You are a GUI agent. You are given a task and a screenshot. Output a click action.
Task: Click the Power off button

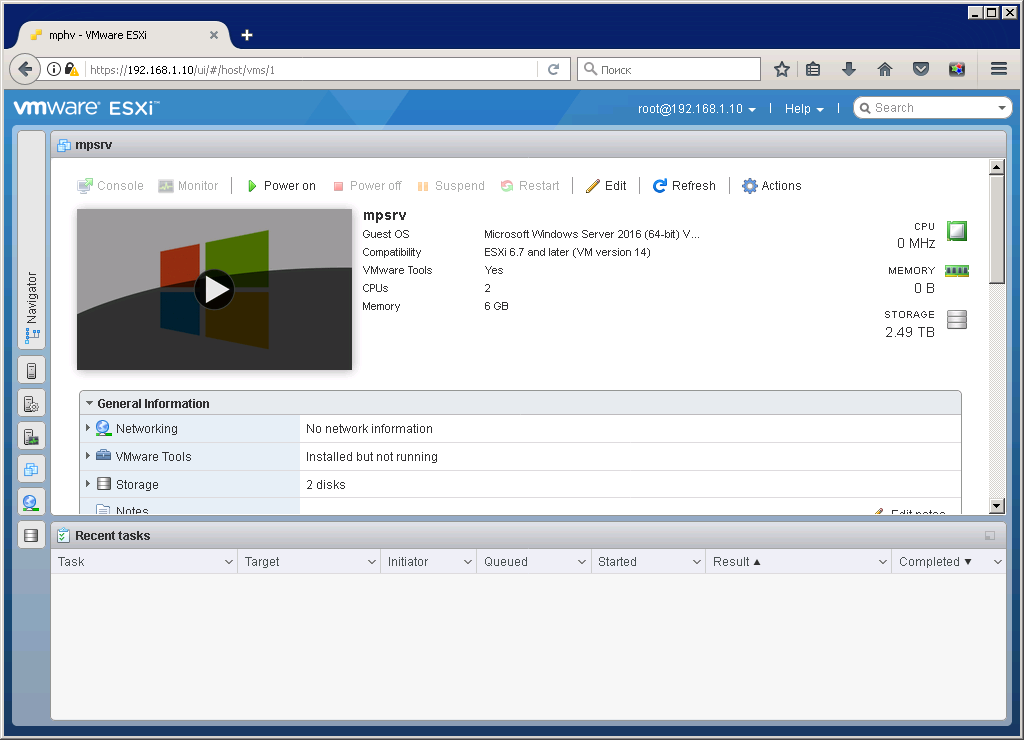point(367,186)
